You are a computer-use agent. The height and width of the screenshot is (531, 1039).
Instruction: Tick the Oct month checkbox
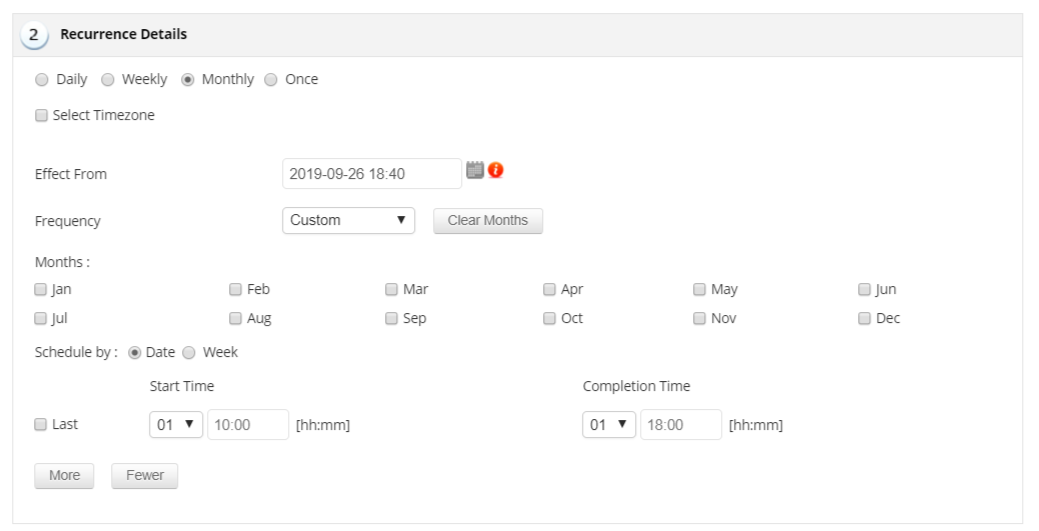coord(549,319)
